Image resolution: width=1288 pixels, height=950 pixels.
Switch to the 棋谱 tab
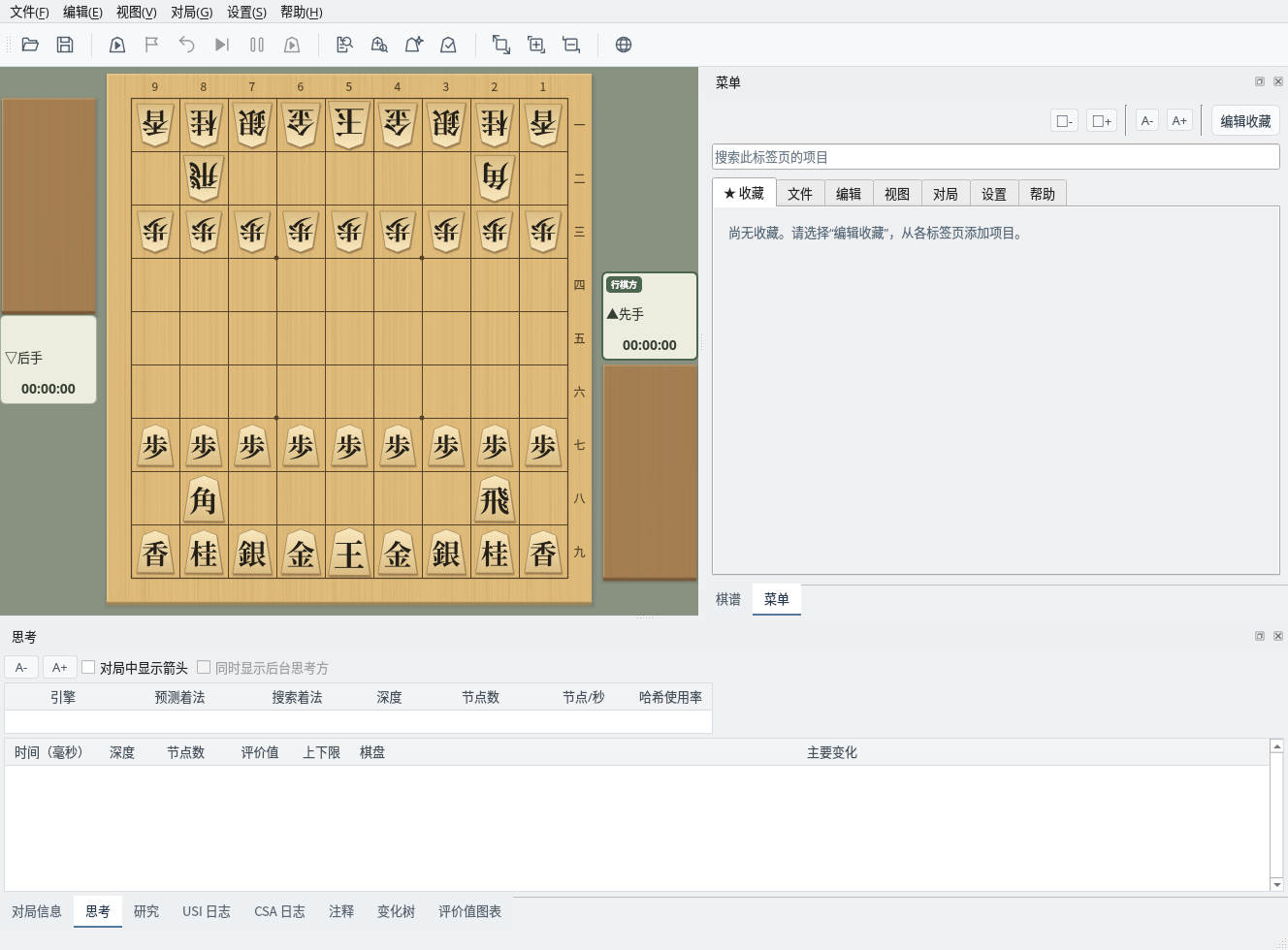(x=728, y=599)
